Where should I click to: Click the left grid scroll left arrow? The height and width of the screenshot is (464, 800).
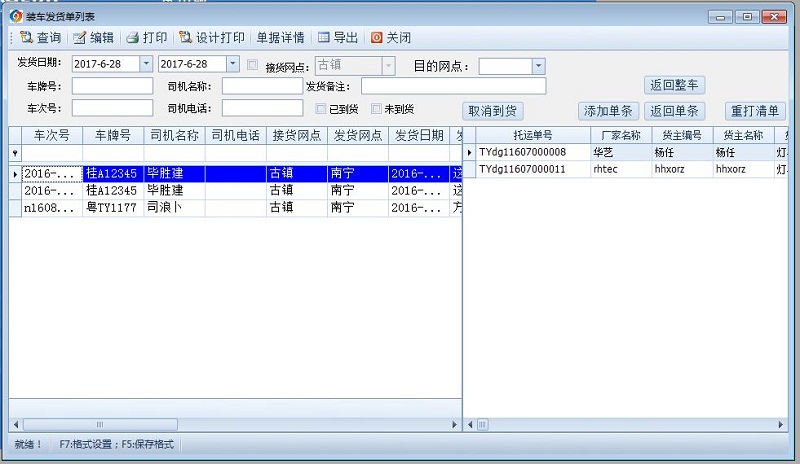coord(16,424)
